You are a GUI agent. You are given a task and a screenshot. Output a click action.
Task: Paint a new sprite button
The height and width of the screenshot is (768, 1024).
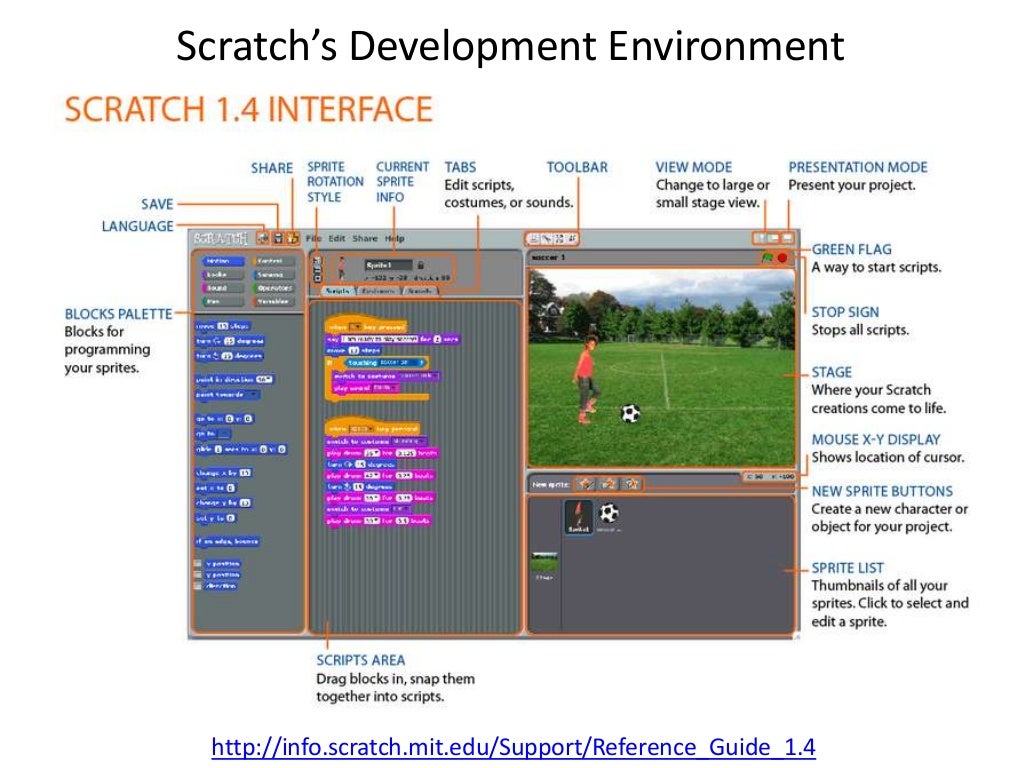(586, 484)
